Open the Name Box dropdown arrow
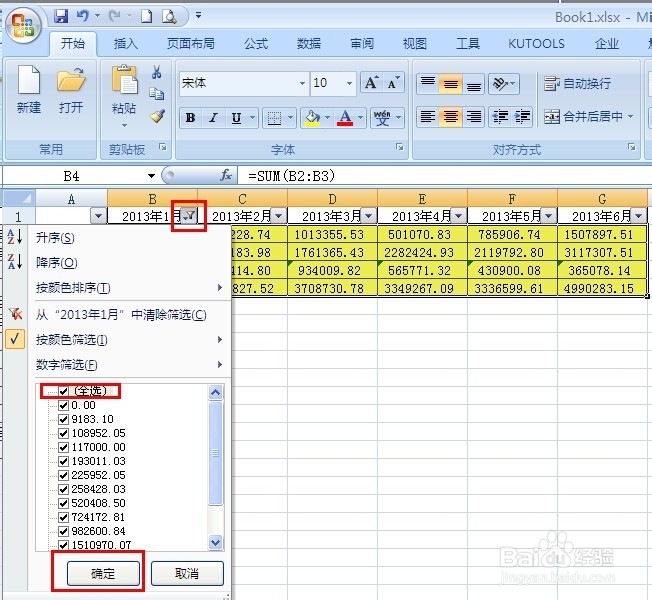 (151, 176)
